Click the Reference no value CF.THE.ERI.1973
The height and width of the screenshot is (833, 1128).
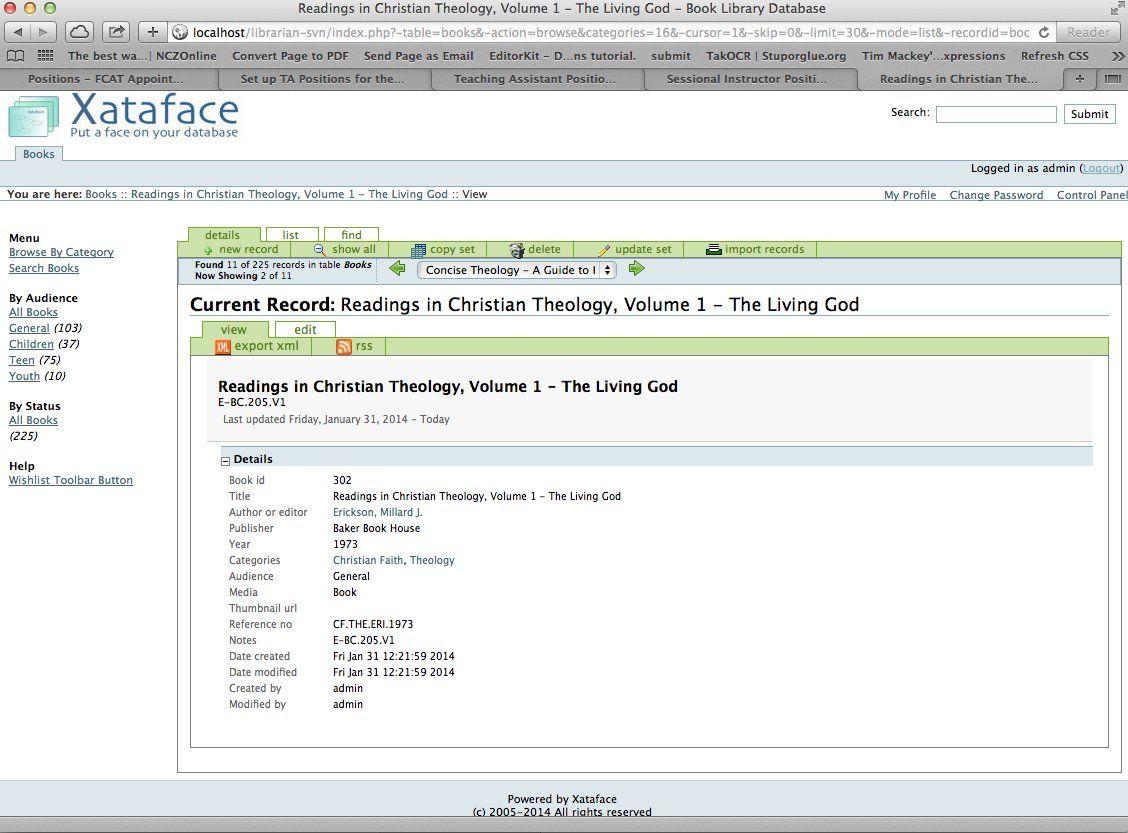(373, 624)
